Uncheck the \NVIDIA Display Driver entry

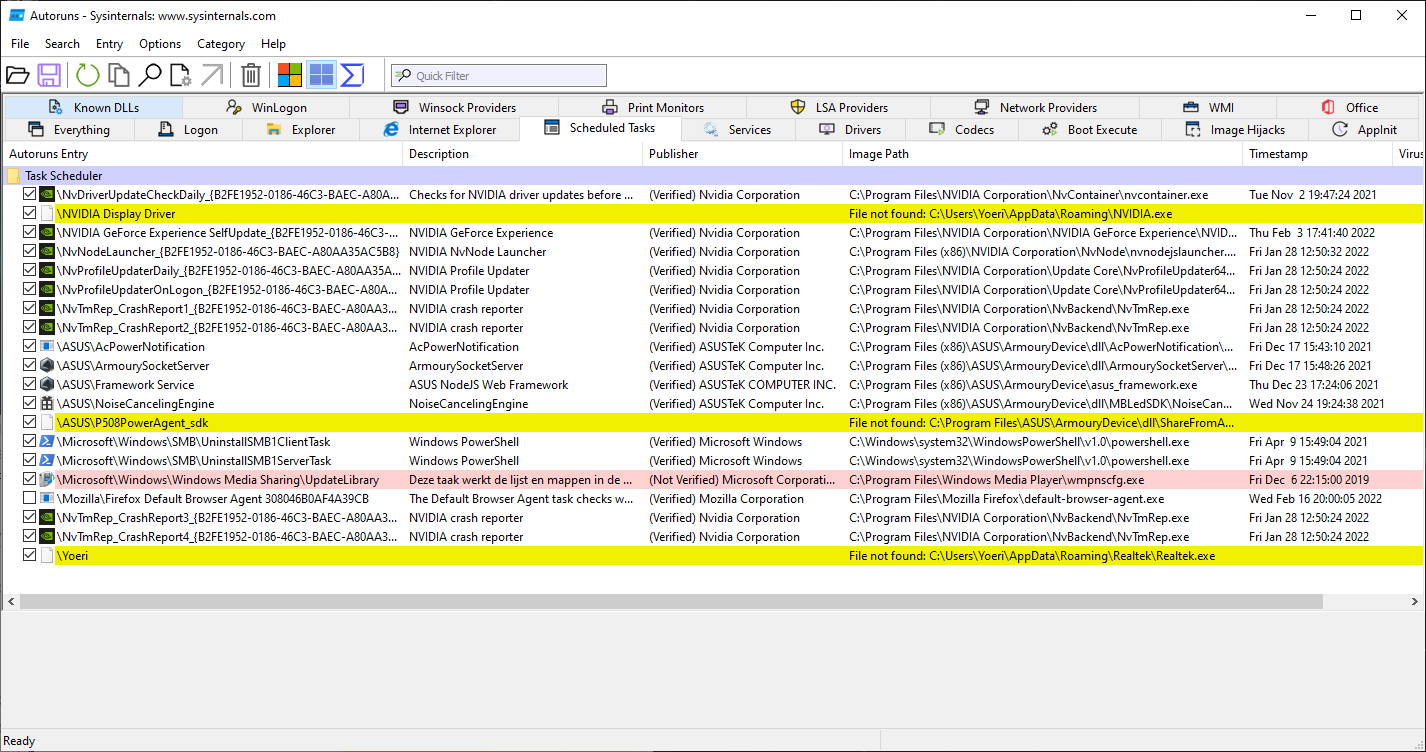(30, 214)
